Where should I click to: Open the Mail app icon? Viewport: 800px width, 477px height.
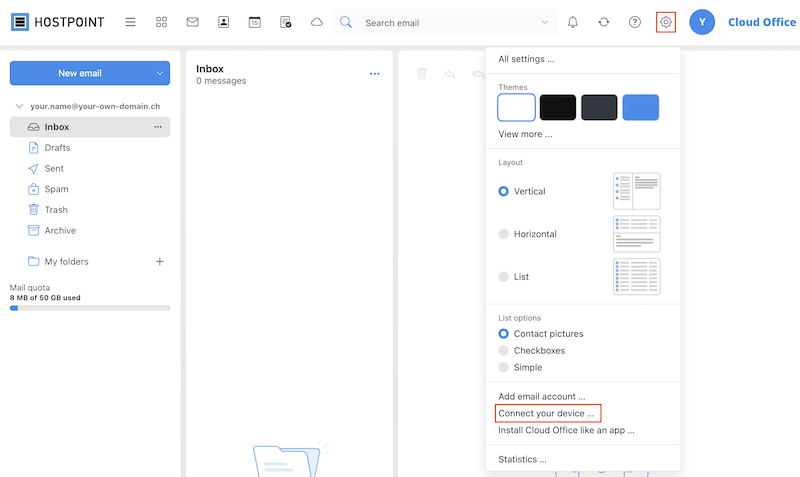tap(192, 22)
